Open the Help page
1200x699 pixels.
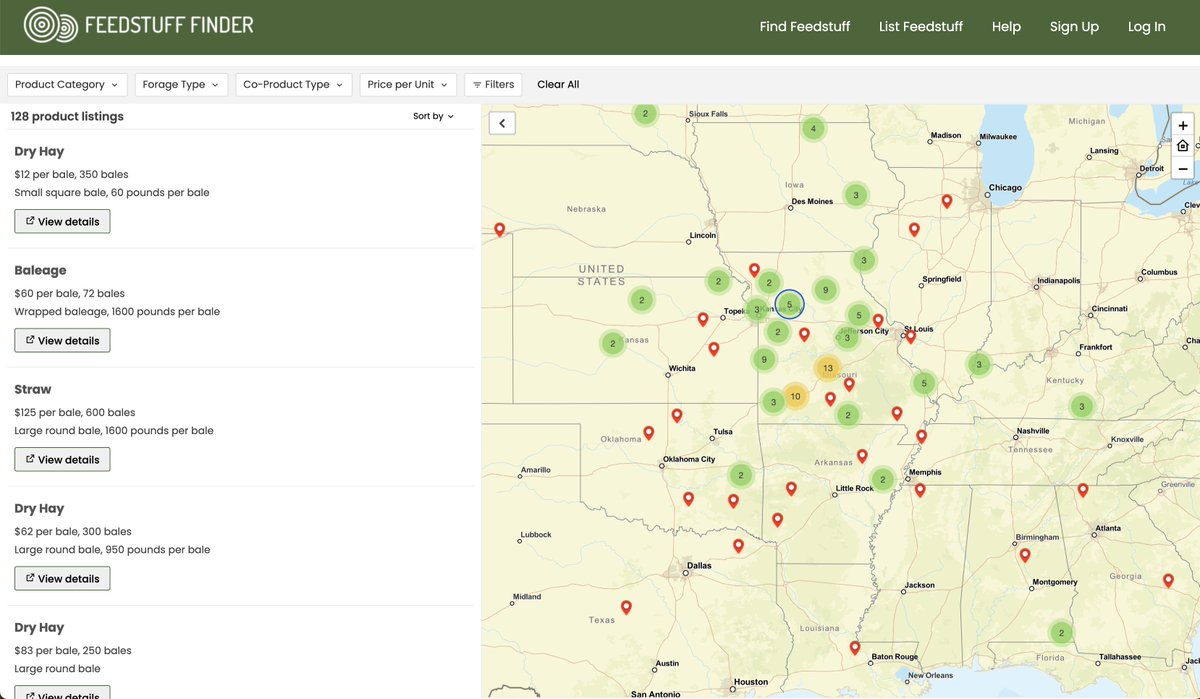click(x=1006, y=27)
